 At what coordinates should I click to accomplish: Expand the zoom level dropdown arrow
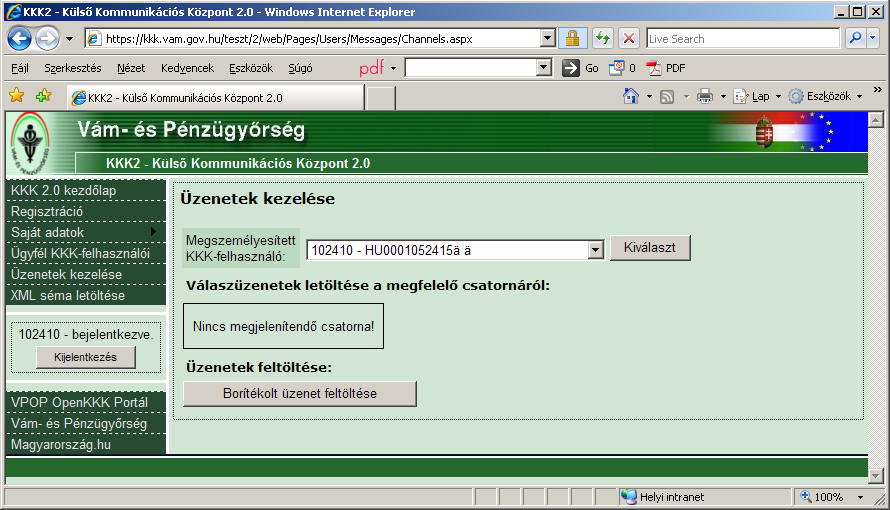coord(860,498)
